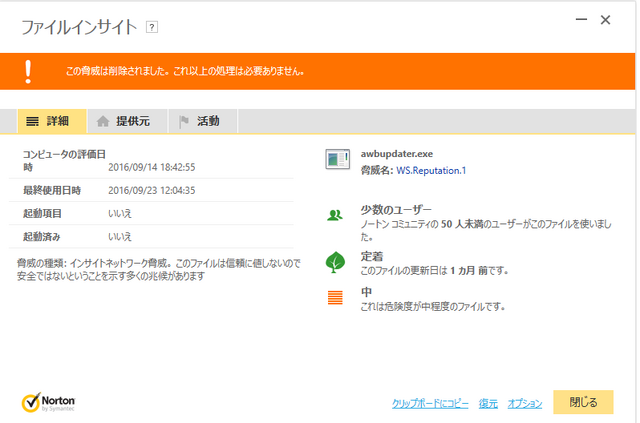640x423 pixels.
Task: Click いいえ value beside 起動済み
Action: [120, 237]
